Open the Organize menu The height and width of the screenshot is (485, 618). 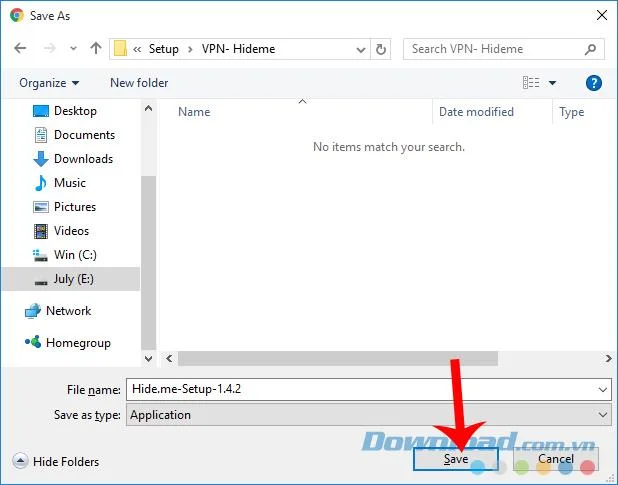click(49, 83)
